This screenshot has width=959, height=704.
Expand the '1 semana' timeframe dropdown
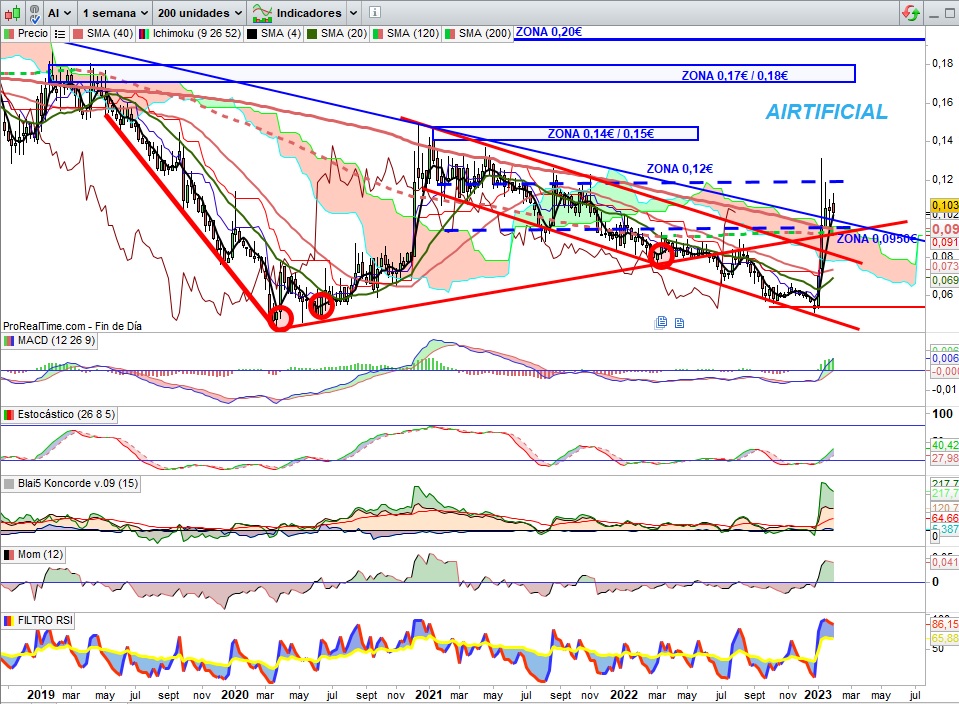(x=116, y=13)
